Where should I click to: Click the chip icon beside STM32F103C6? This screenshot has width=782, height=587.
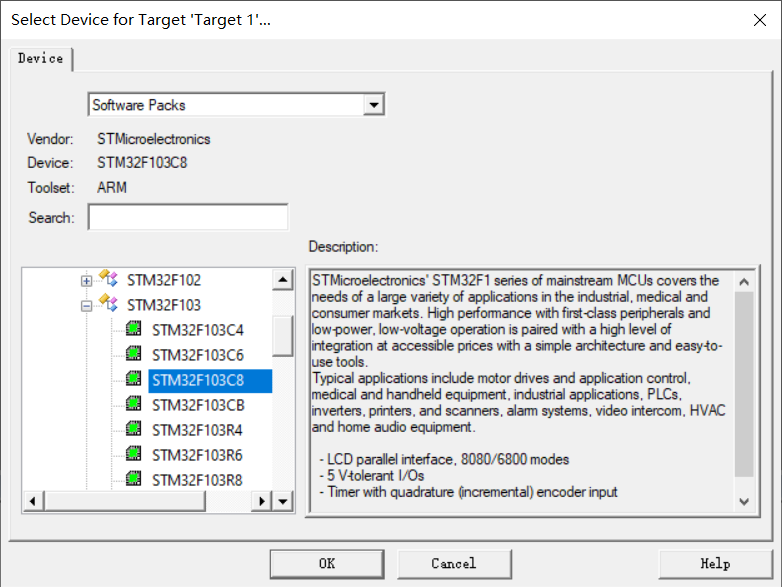pos(134,353)
